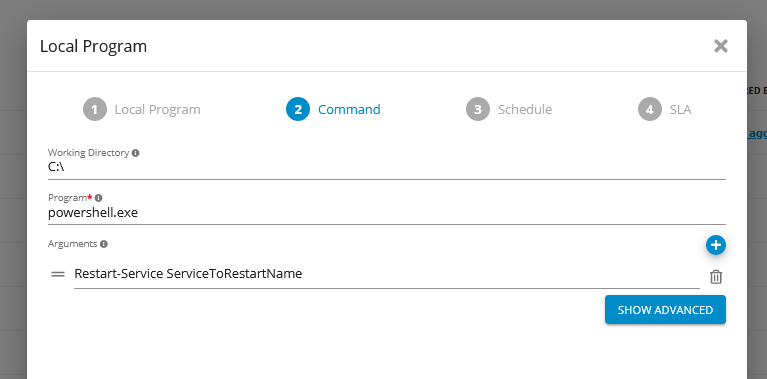Go to the Local Program step label

click(158, 110)
